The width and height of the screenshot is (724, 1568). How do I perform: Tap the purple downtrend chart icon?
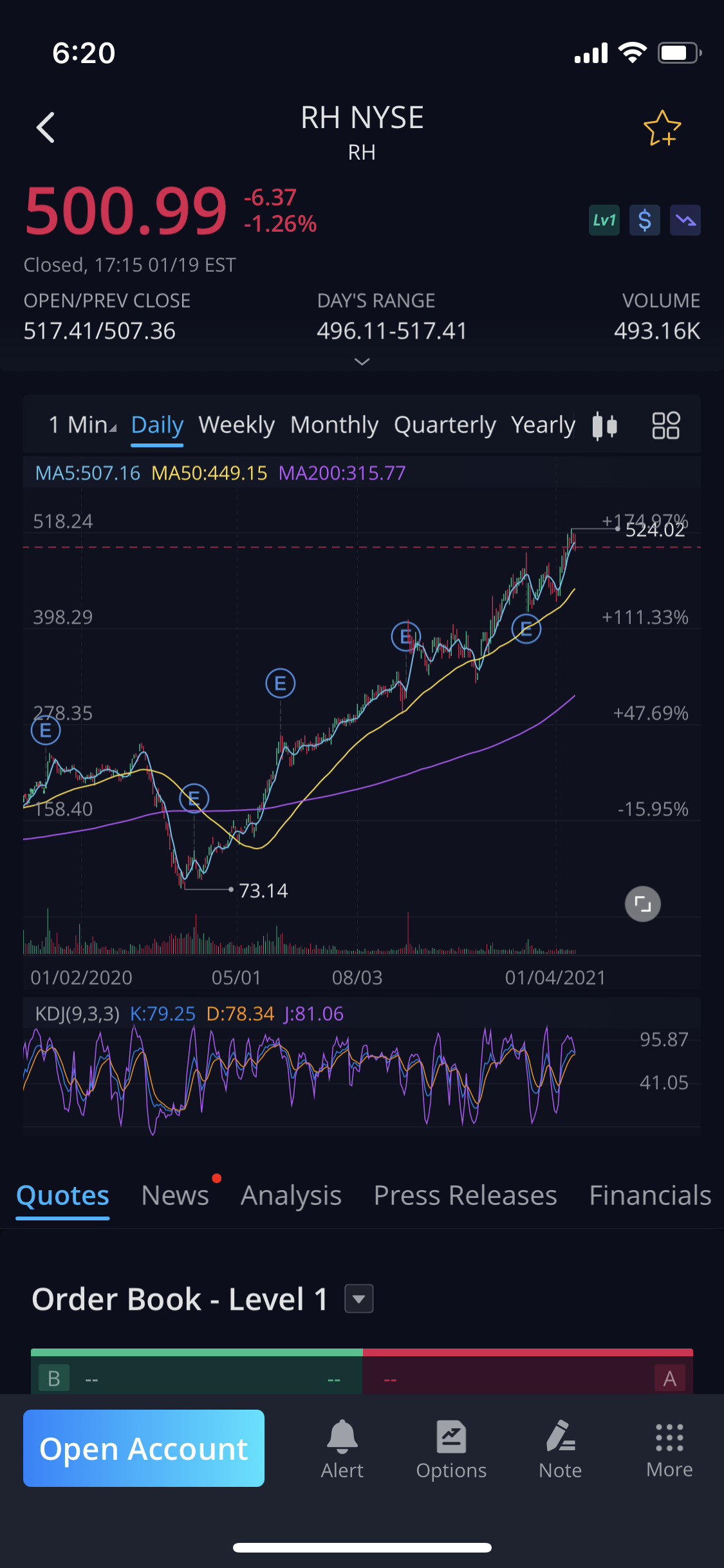pos(685,221)
